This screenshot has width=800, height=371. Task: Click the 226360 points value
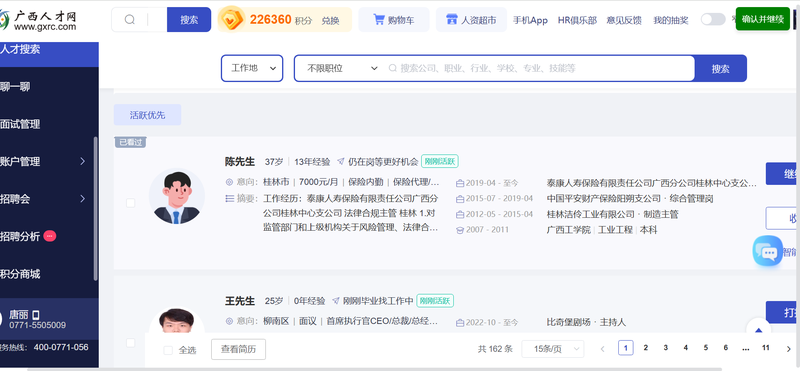(270, 20)
